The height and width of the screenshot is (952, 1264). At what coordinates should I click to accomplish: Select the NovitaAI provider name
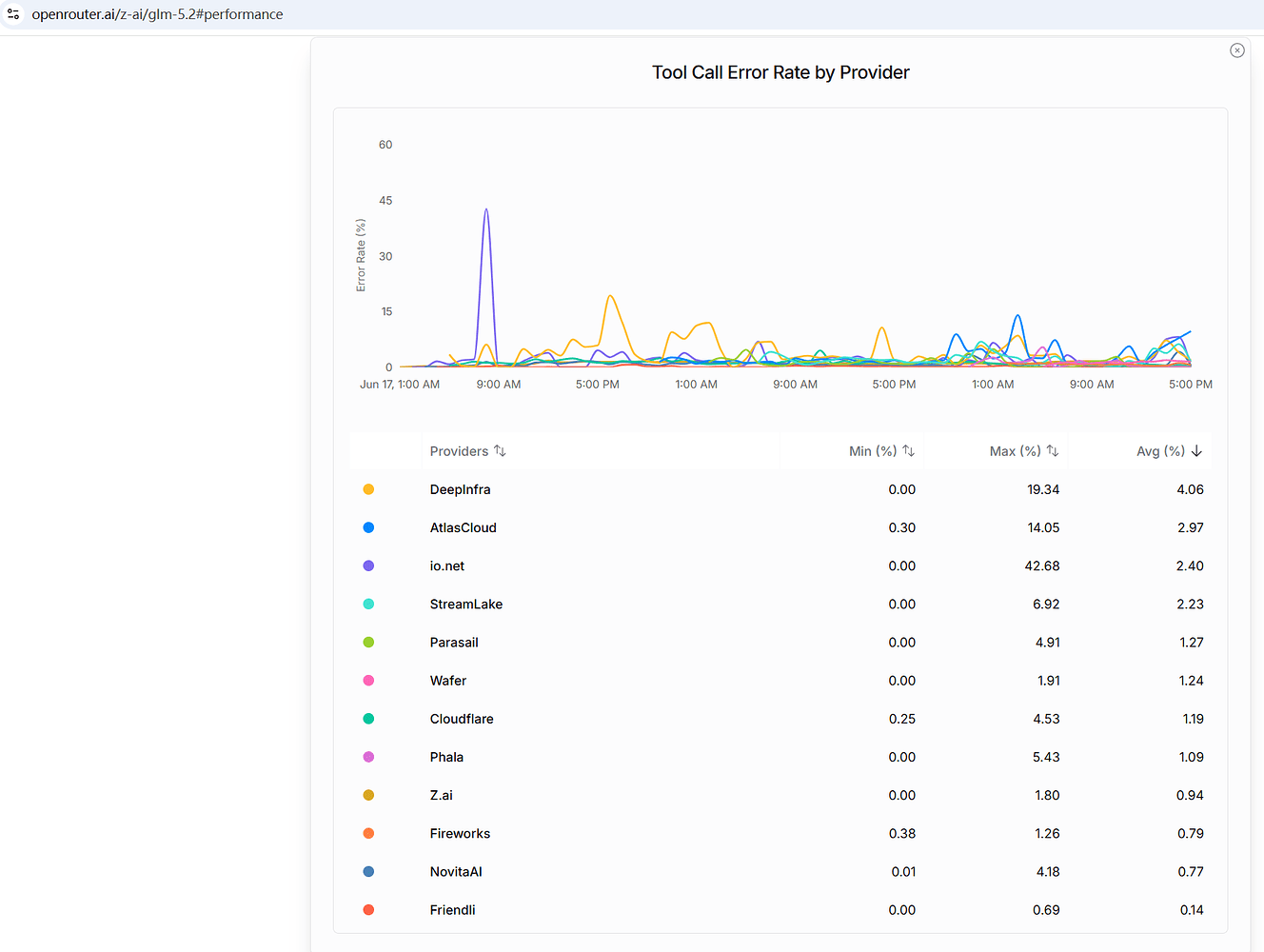456,871
